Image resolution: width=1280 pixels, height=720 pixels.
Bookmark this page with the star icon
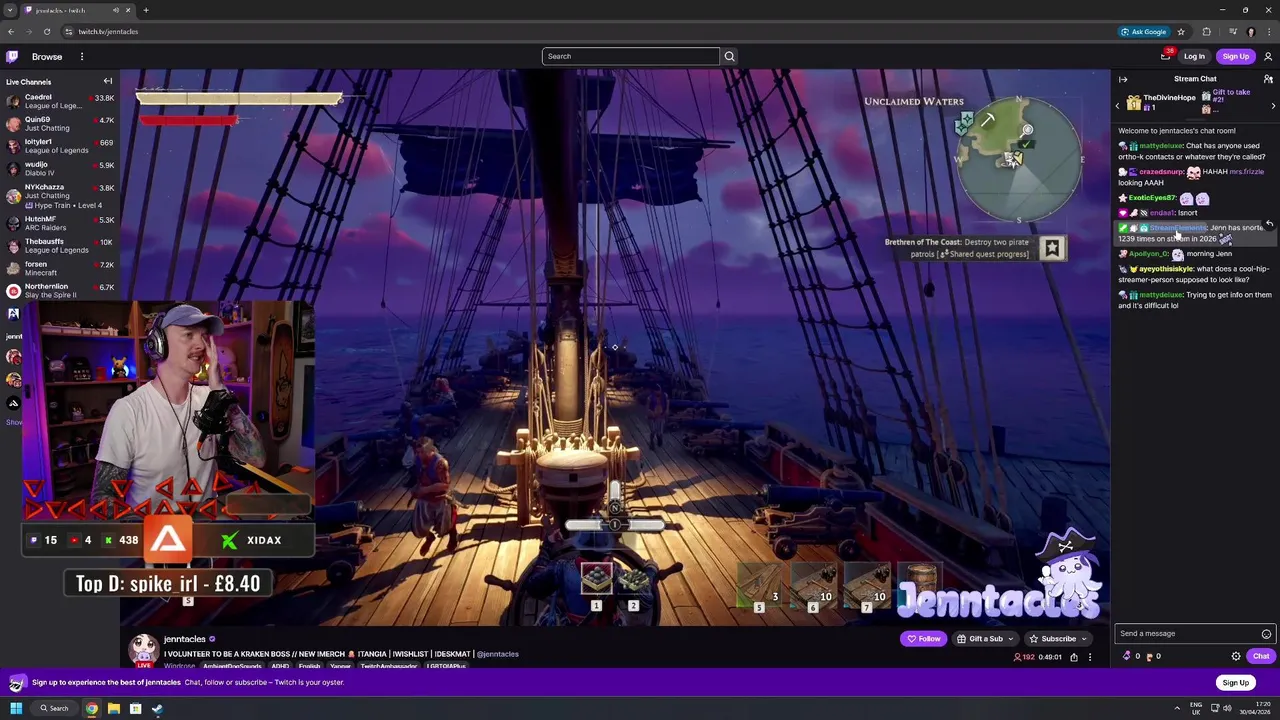pos(1181,31)
